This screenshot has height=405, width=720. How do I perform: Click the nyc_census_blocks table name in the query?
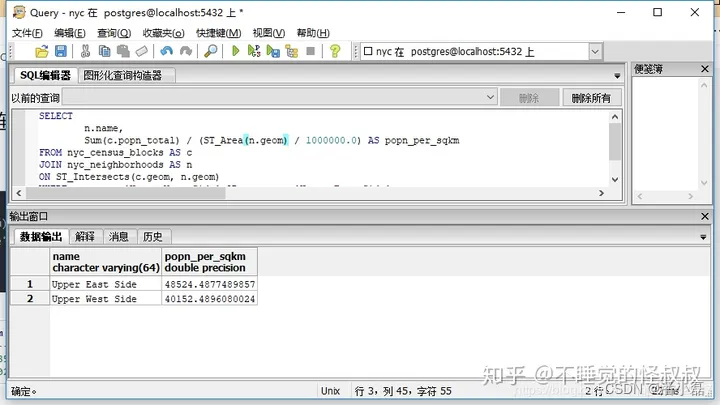click(115, 152)
